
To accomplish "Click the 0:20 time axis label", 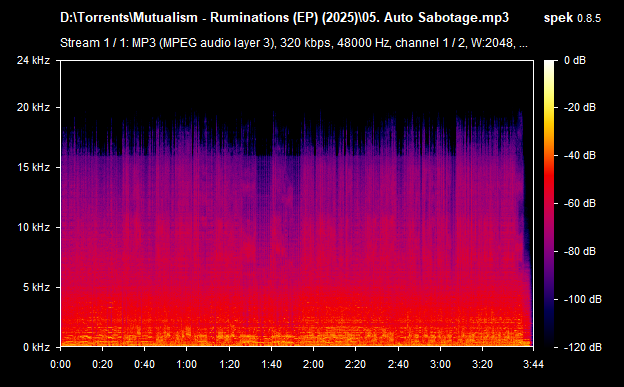I will coord(103,364).
